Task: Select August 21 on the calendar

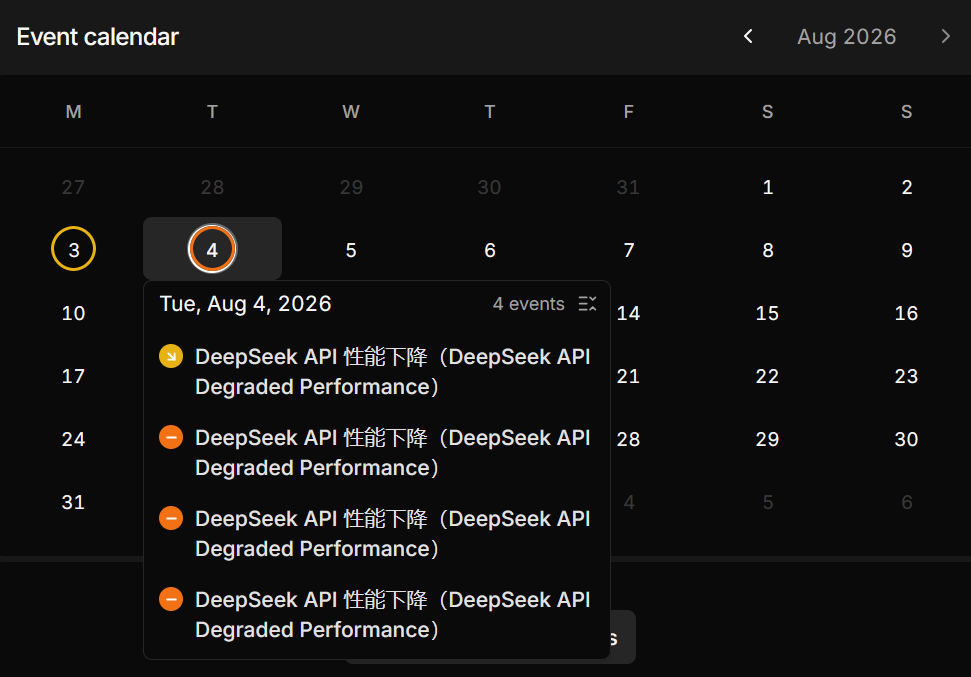Action: [x=629, y=376]
